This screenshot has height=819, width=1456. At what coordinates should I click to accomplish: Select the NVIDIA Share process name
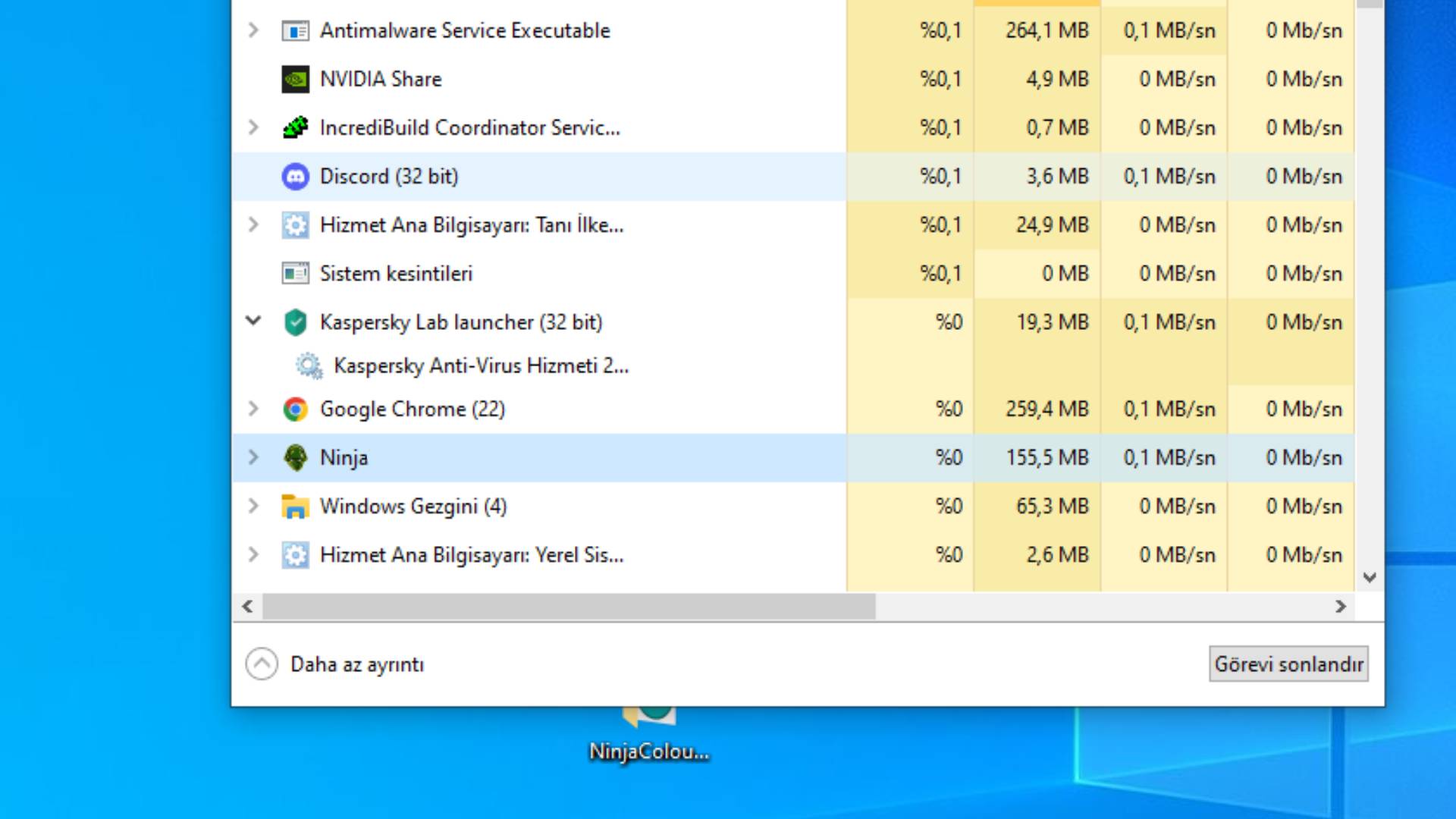coord(381,80)
